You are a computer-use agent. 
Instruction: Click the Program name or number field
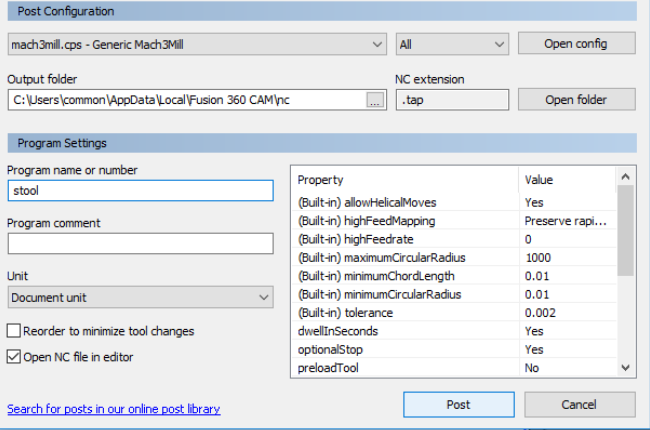pyautogui.click(x=140, y=190)
